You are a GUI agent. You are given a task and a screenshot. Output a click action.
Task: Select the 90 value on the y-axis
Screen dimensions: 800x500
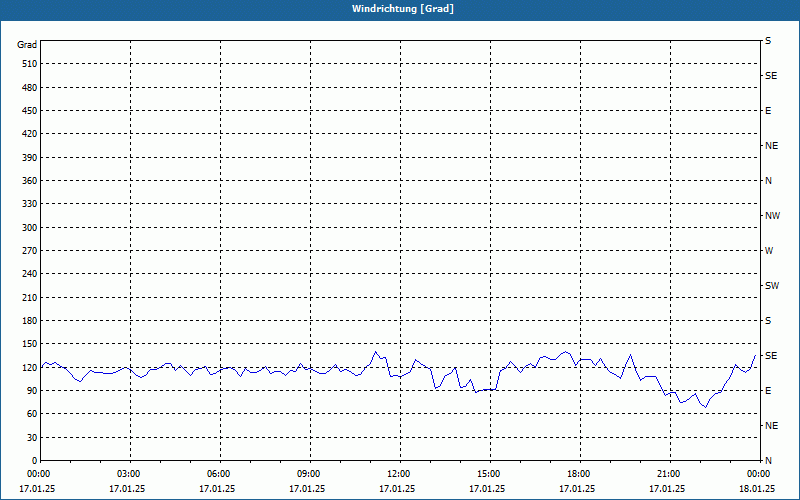click(x=32, y=391)
